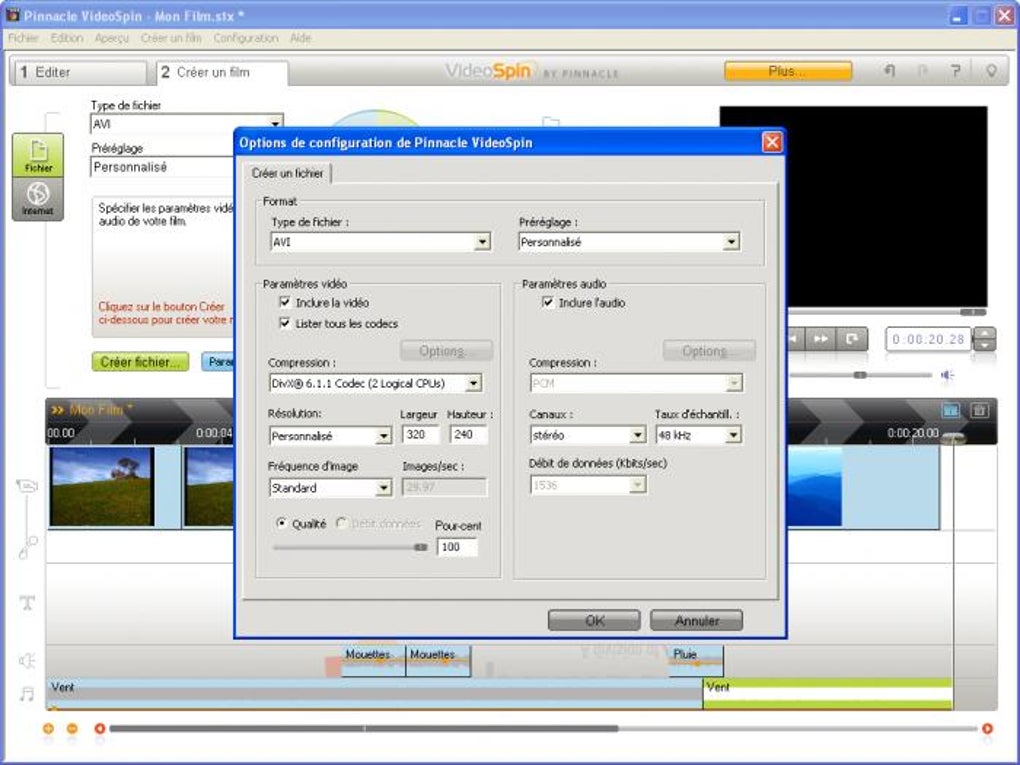Click the lightbulb tips icon
Viewport: 1020px width, 765px height.
[x=991, y=70]
